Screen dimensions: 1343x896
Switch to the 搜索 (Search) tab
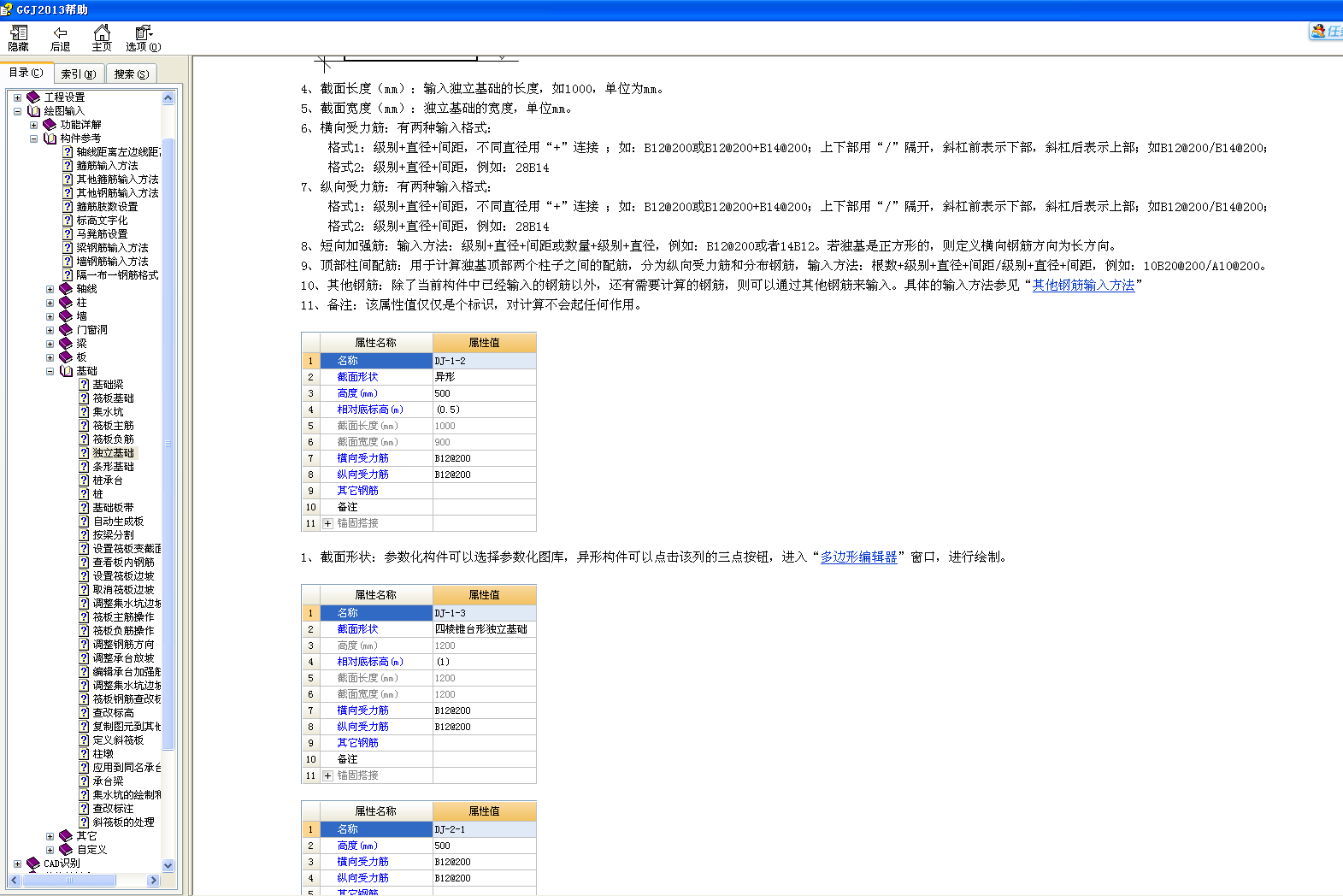pyautogui.click(x=131, y=74)
